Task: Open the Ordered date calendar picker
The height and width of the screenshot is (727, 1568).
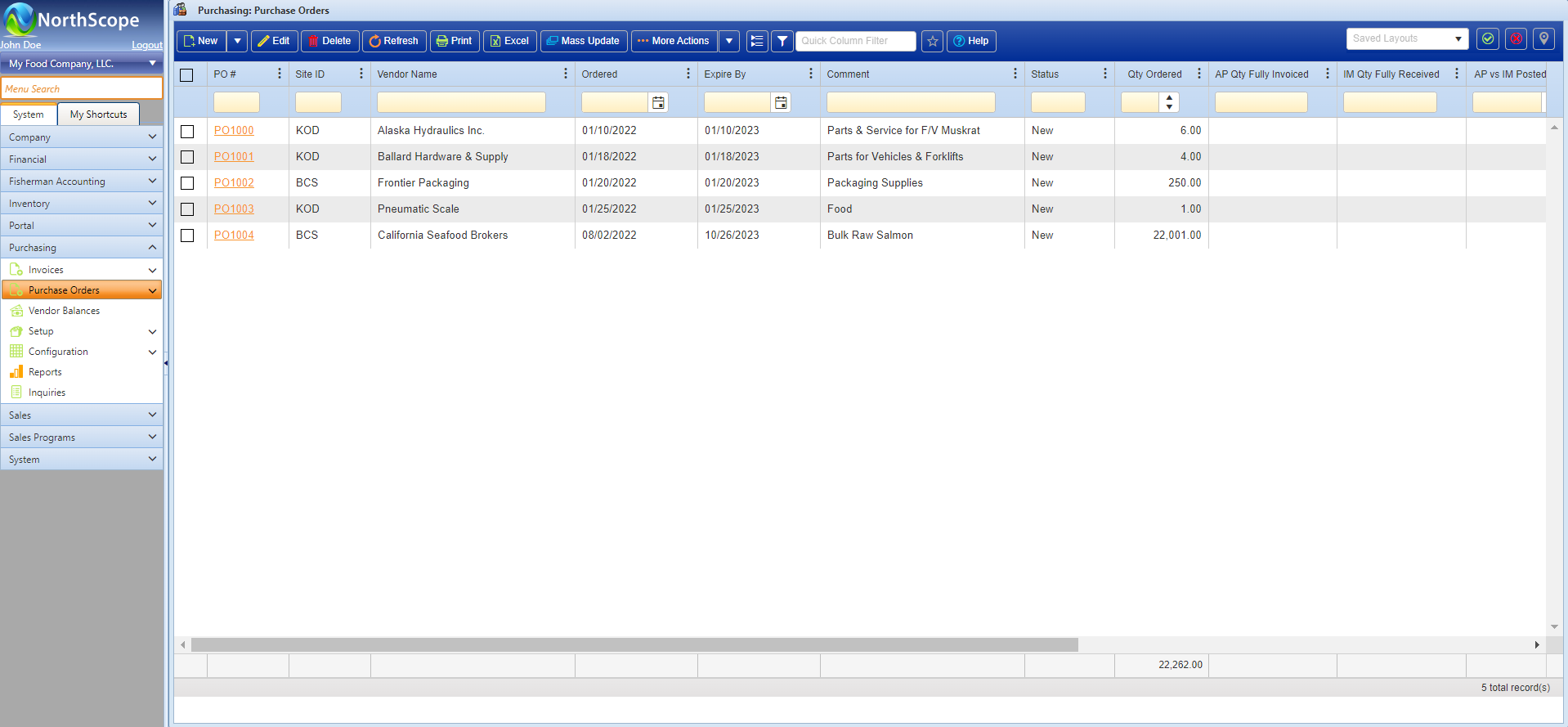Action: [658, 102]
